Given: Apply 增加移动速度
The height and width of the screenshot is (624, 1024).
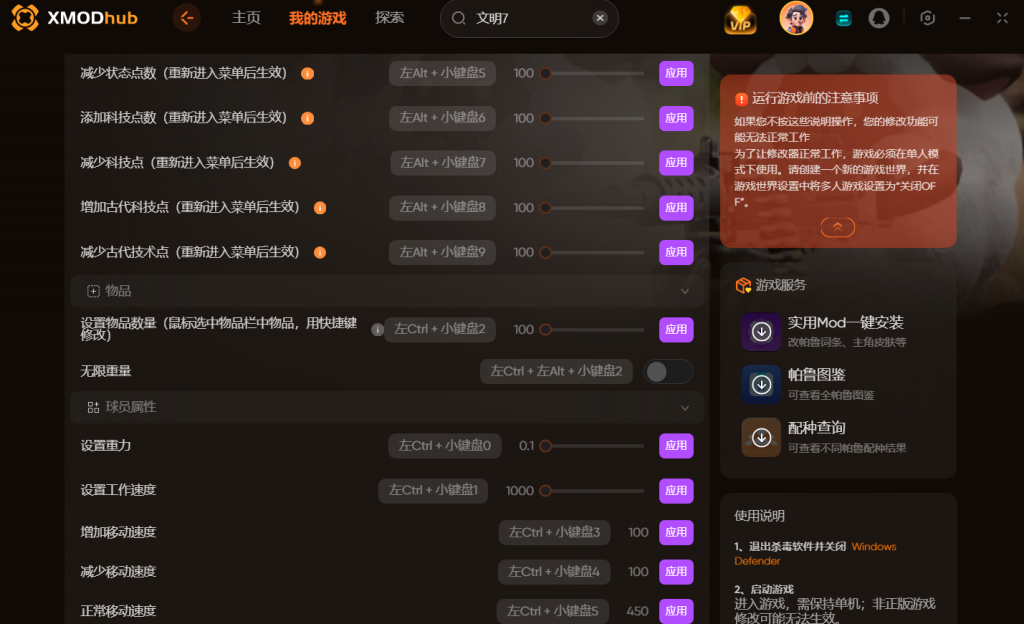Looking at the screenshot, I should (x=676, y=533).
